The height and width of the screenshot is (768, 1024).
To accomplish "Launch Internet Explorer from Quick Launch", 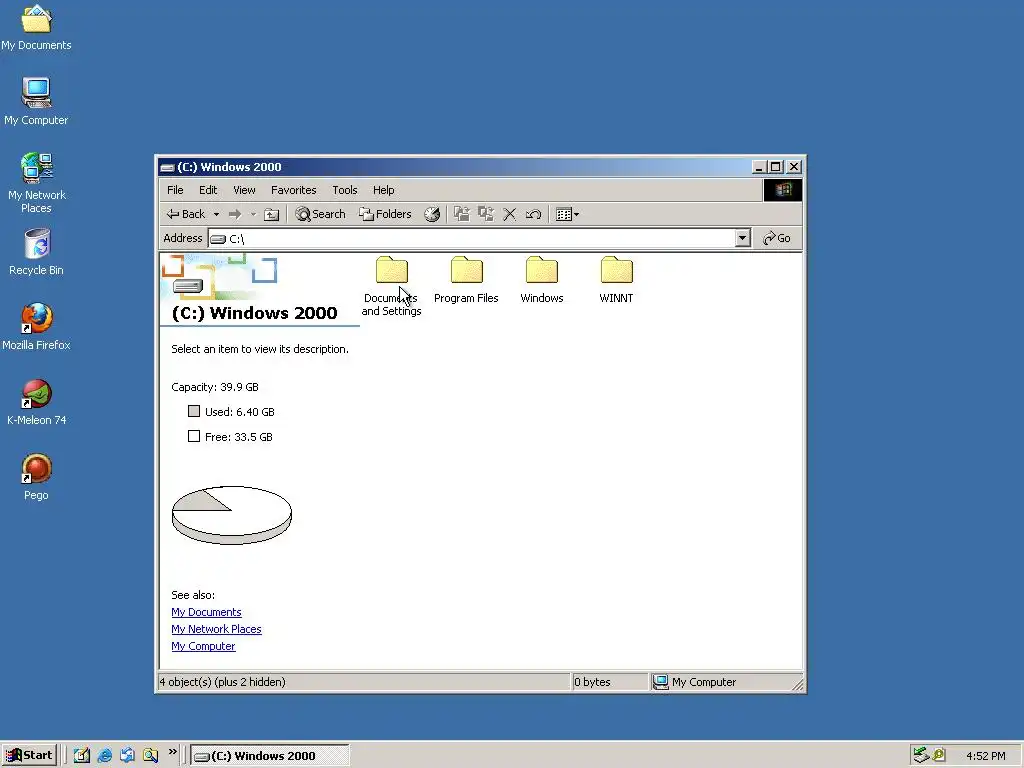I will [104, 756].
